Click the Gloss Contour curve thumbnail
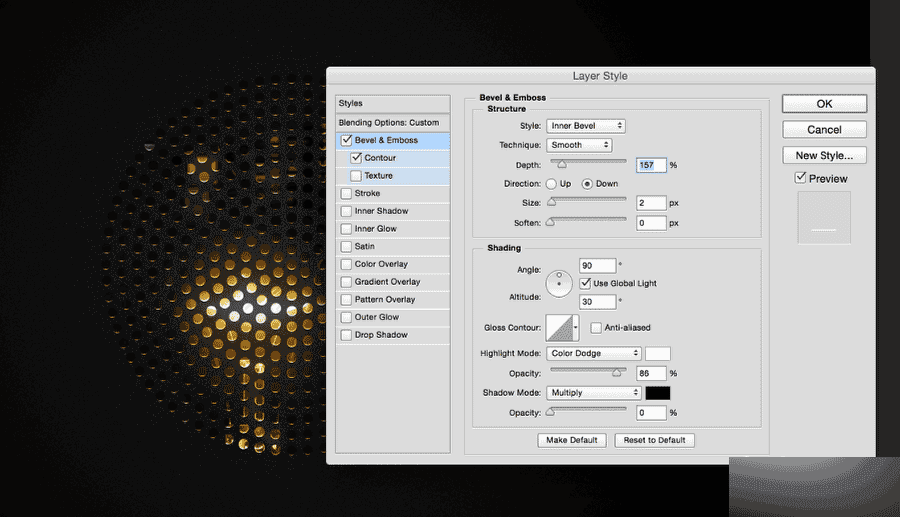This screenshot has height=517, width=900. tap(558, 328)
